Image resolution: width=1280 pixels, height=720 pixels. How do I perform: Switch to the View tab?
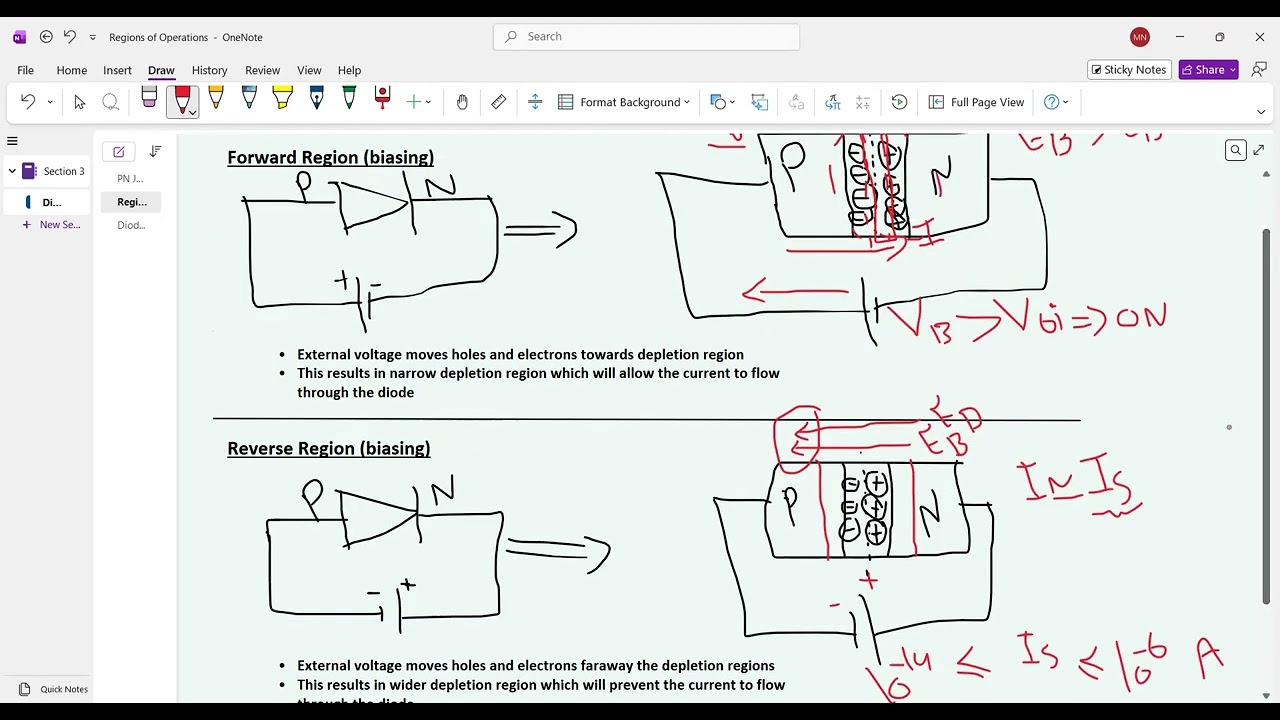click(309, 70)
